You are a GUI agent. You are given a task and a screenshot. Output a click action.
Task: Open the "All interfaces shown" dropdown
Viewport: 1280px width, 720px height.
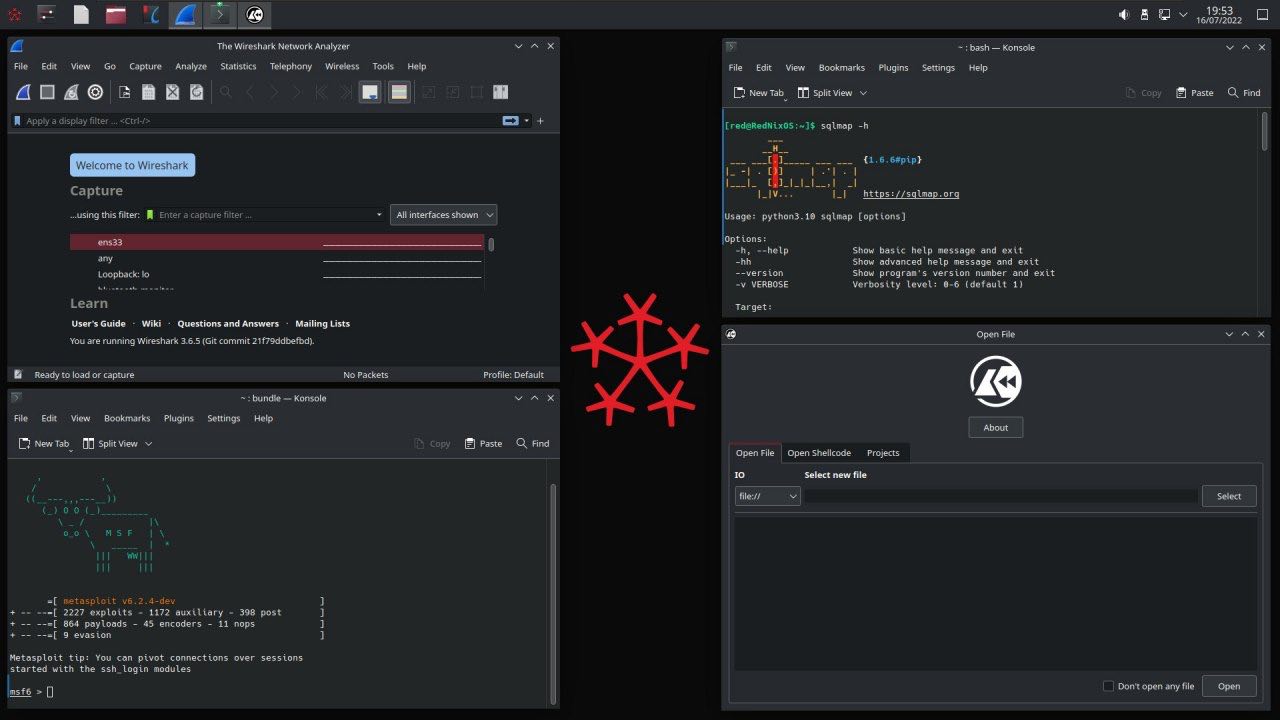(x=443, y=215)
